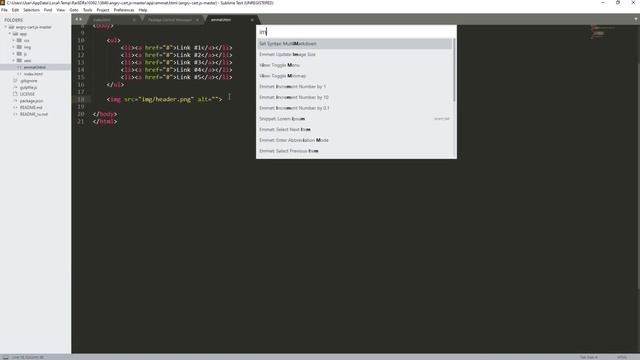
Task: Click the command palette list scrollbar
Action: tap(454, 70)
